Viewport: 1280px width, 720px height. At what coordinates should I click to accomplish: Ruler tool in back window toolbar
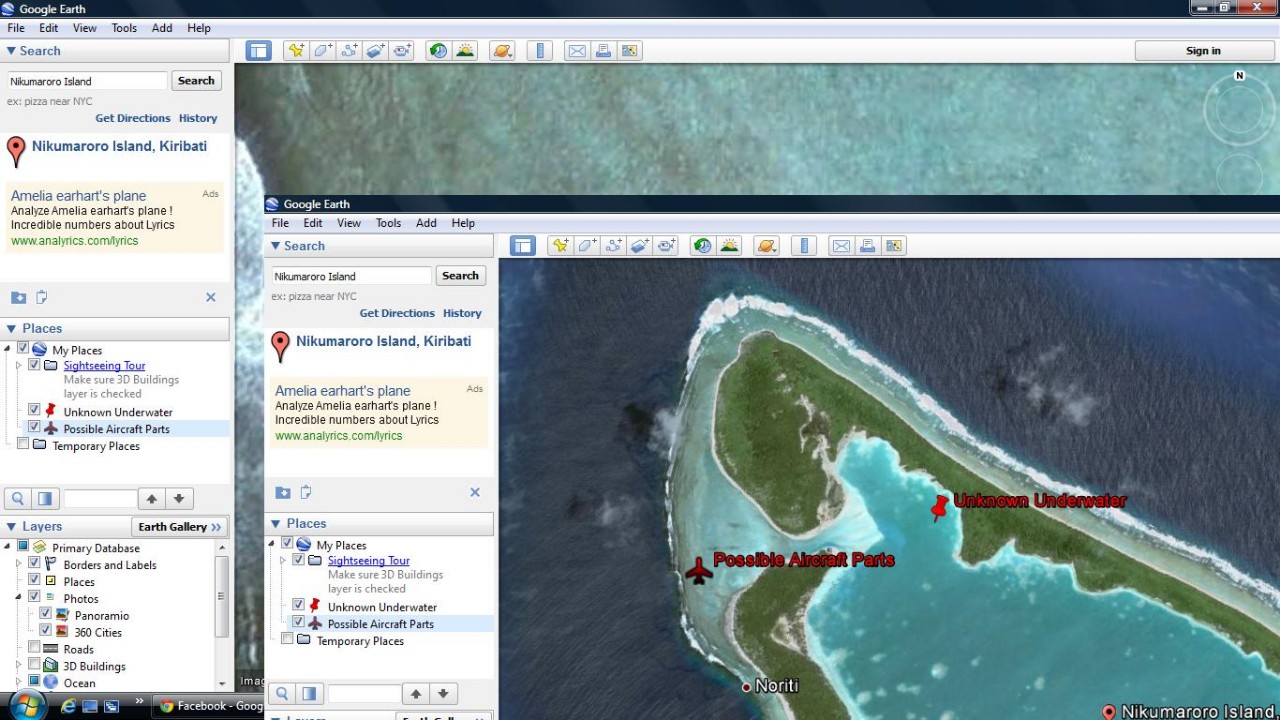click(540, 51)
